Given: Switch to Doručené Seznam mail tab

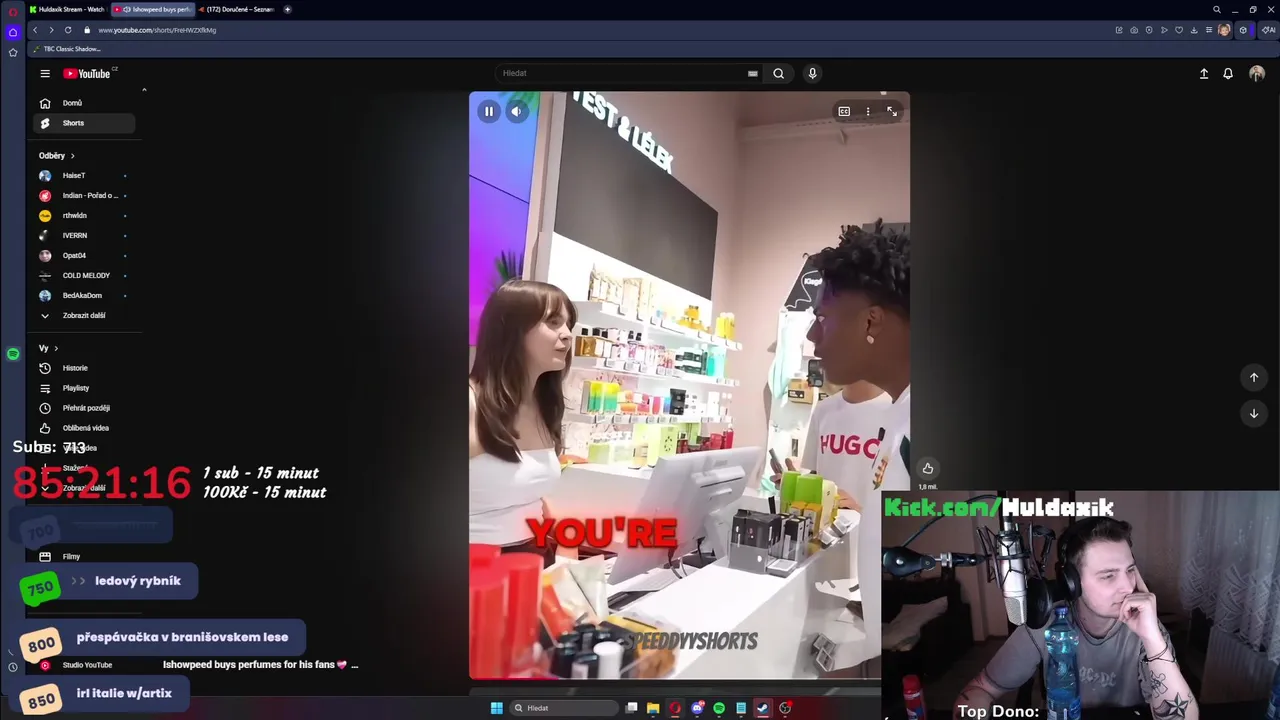Looking at the screenshot, I should 236,9.
